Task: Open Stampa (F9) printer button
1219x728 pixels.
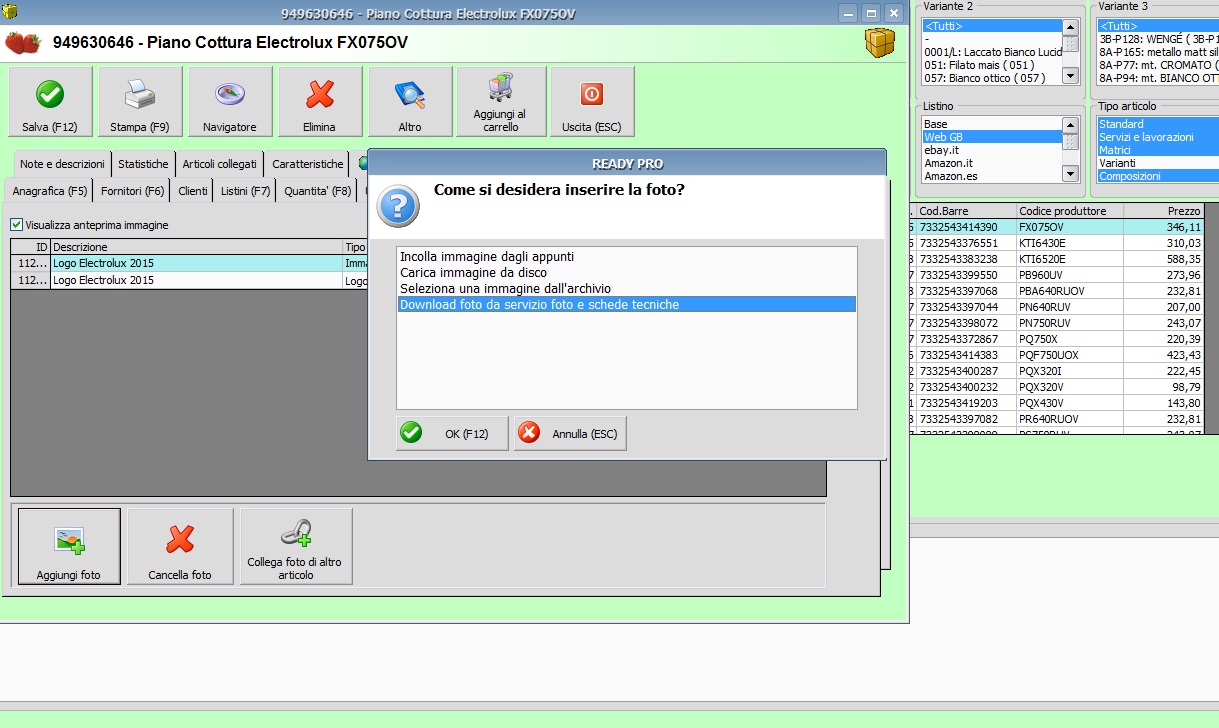Action: (x=140, y=102)
